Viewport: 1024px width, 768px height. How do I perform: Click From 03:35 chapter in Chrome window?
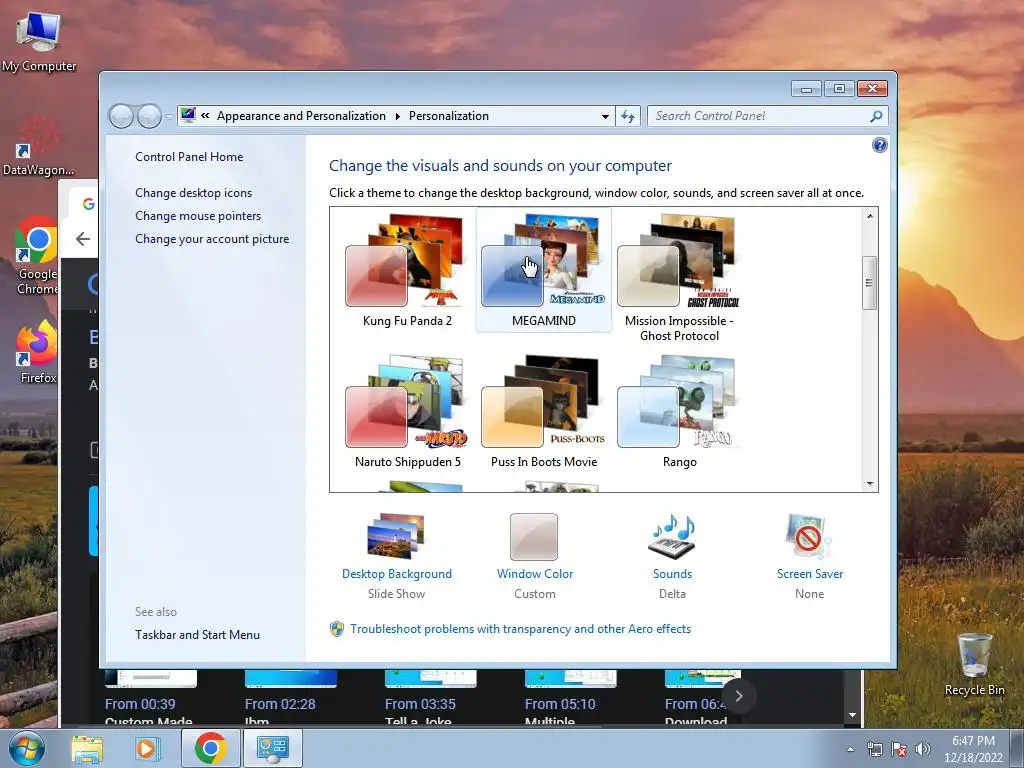430,699
